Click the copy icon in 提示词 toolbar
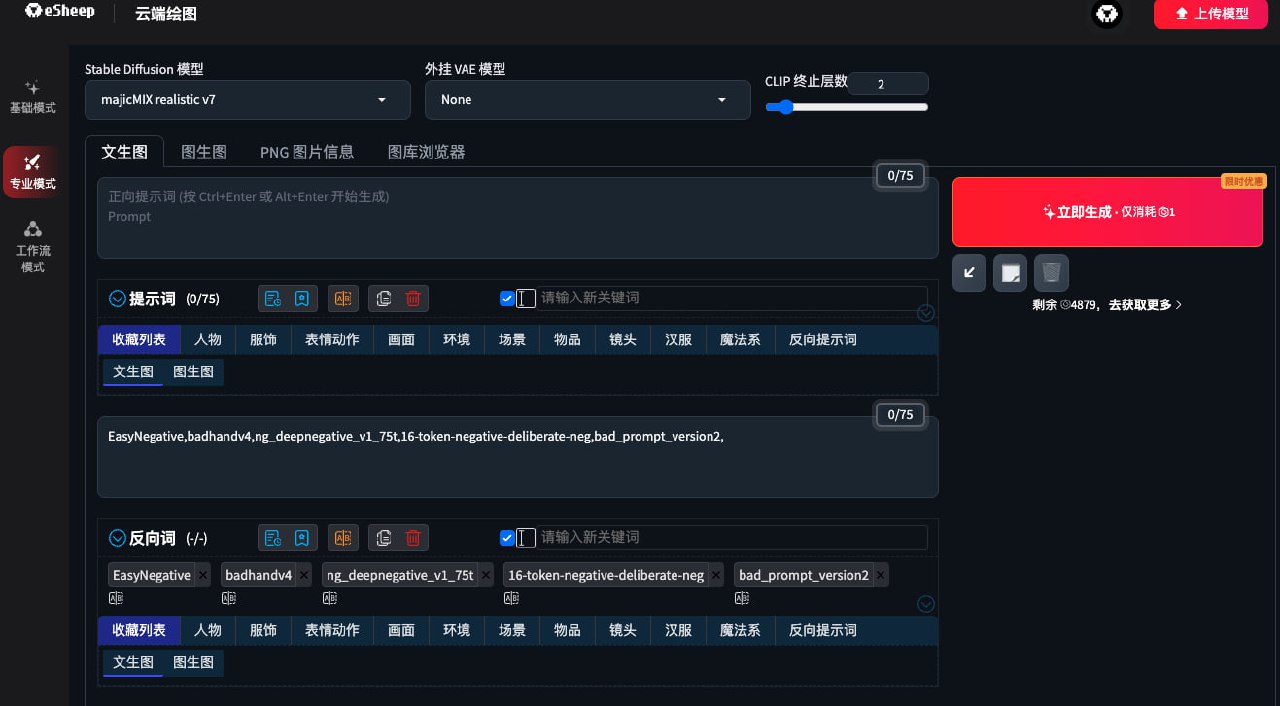Viewport: 1280px width, 706px height. [383, 298]
